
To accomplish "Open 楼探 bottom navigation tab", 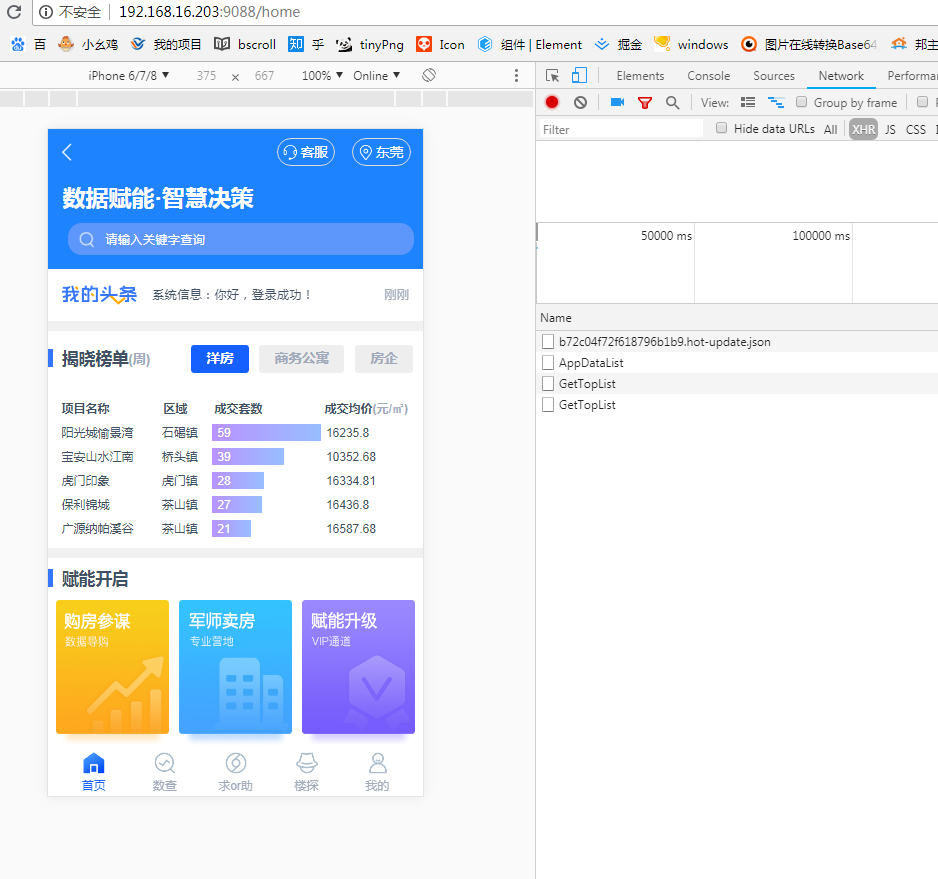I will coord(306,772).
